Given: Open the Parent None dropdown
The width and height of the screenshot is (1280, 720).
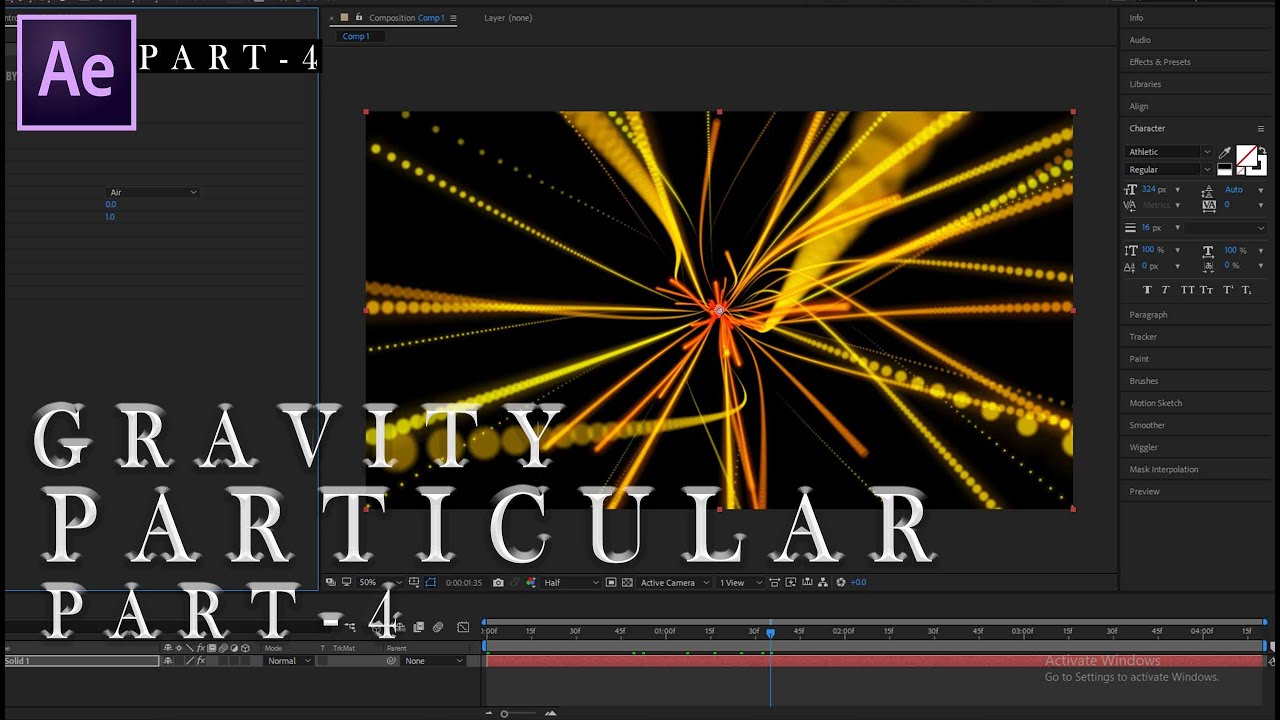Looking at the screenshot, I should (x=433, y=661).
